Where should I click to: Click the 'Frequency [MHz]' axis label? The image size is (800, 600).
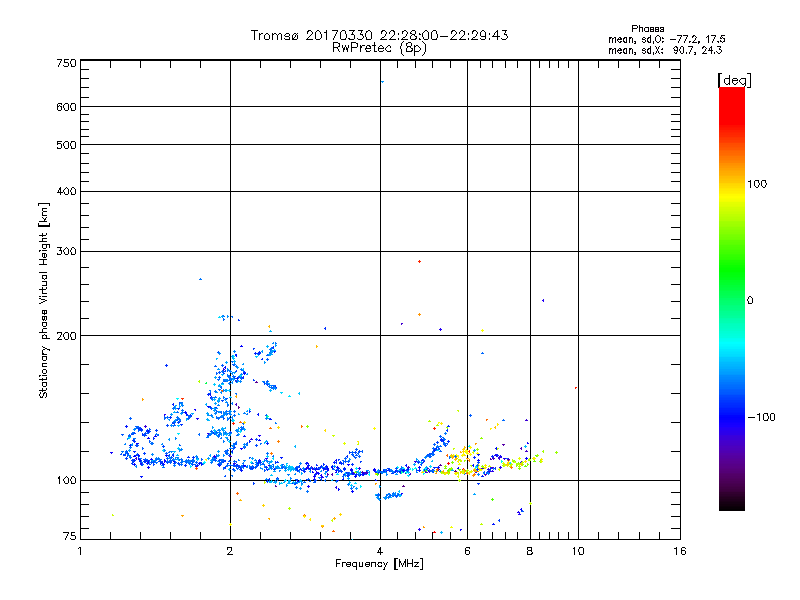379,564
